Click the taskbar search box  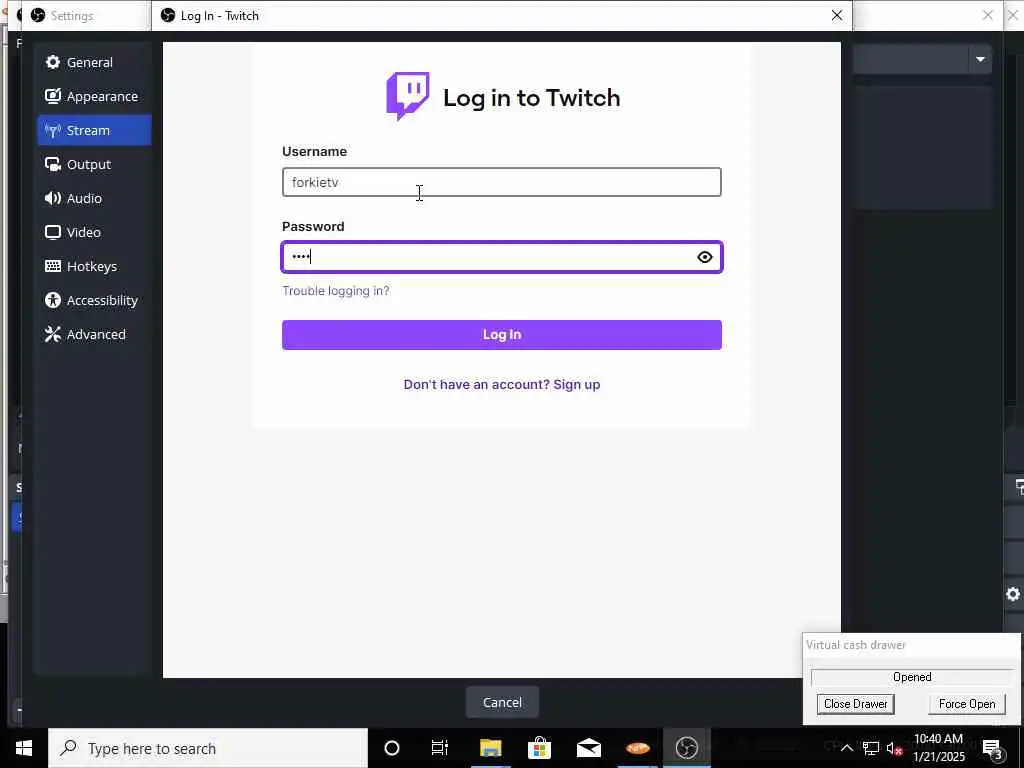pyautogui.click(x=208, y=748)
